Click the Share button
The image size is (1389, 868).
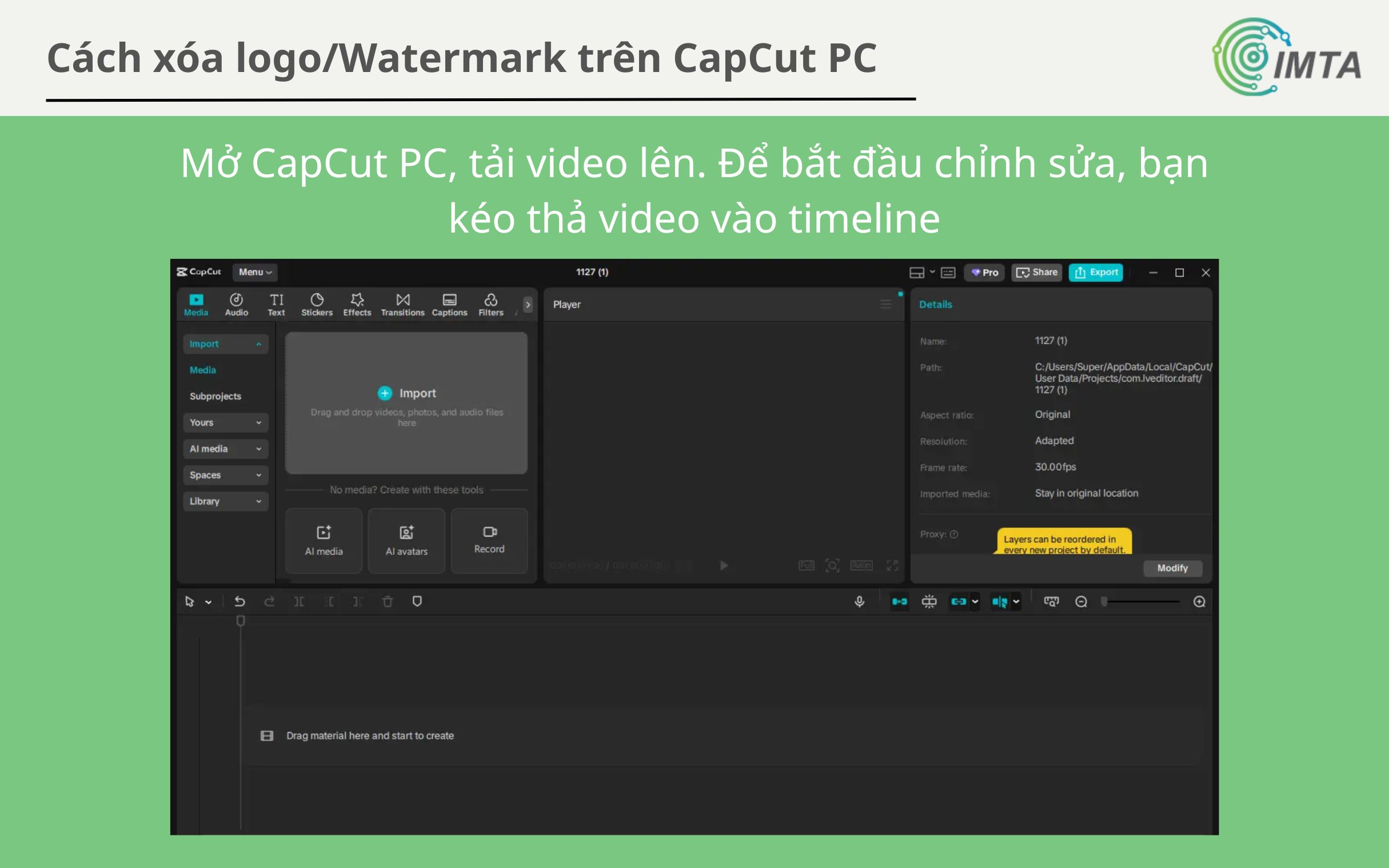click(1037, 273)
